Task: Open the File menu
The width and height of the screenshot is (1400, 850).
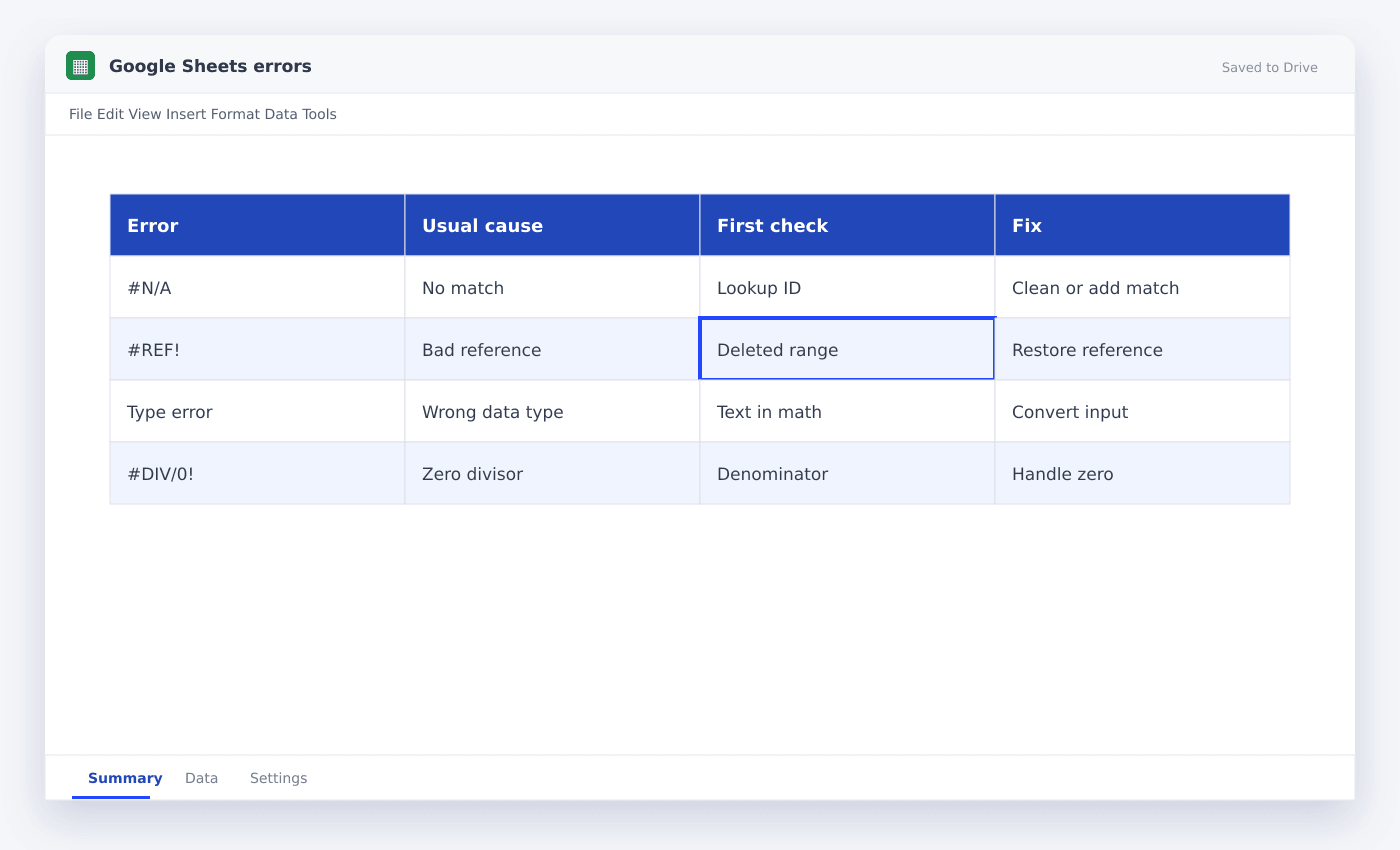Action: (81, 114)
